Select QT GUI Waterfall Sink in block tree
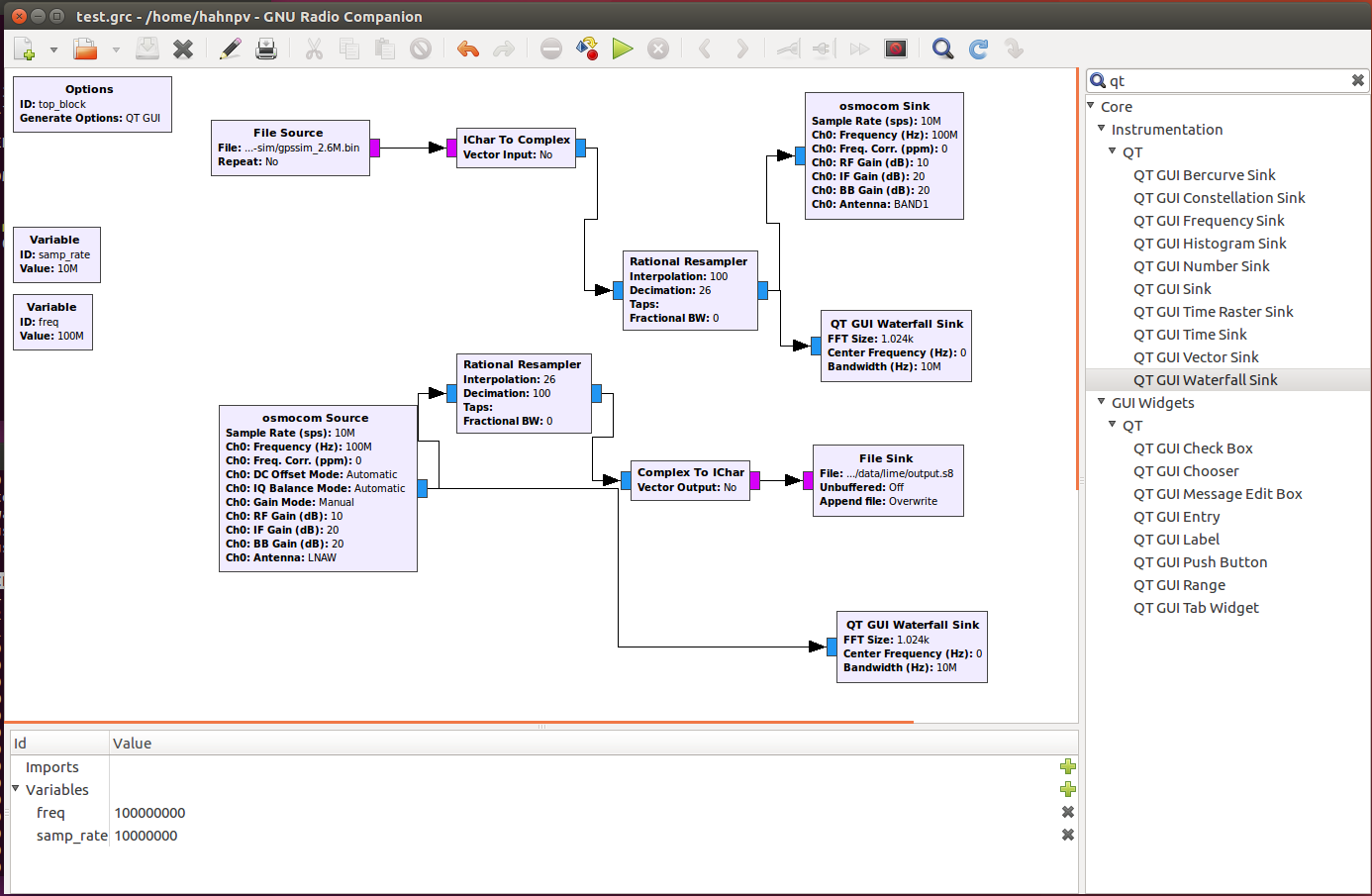Screen dimensions: 1372x896 pos(1205,380)
